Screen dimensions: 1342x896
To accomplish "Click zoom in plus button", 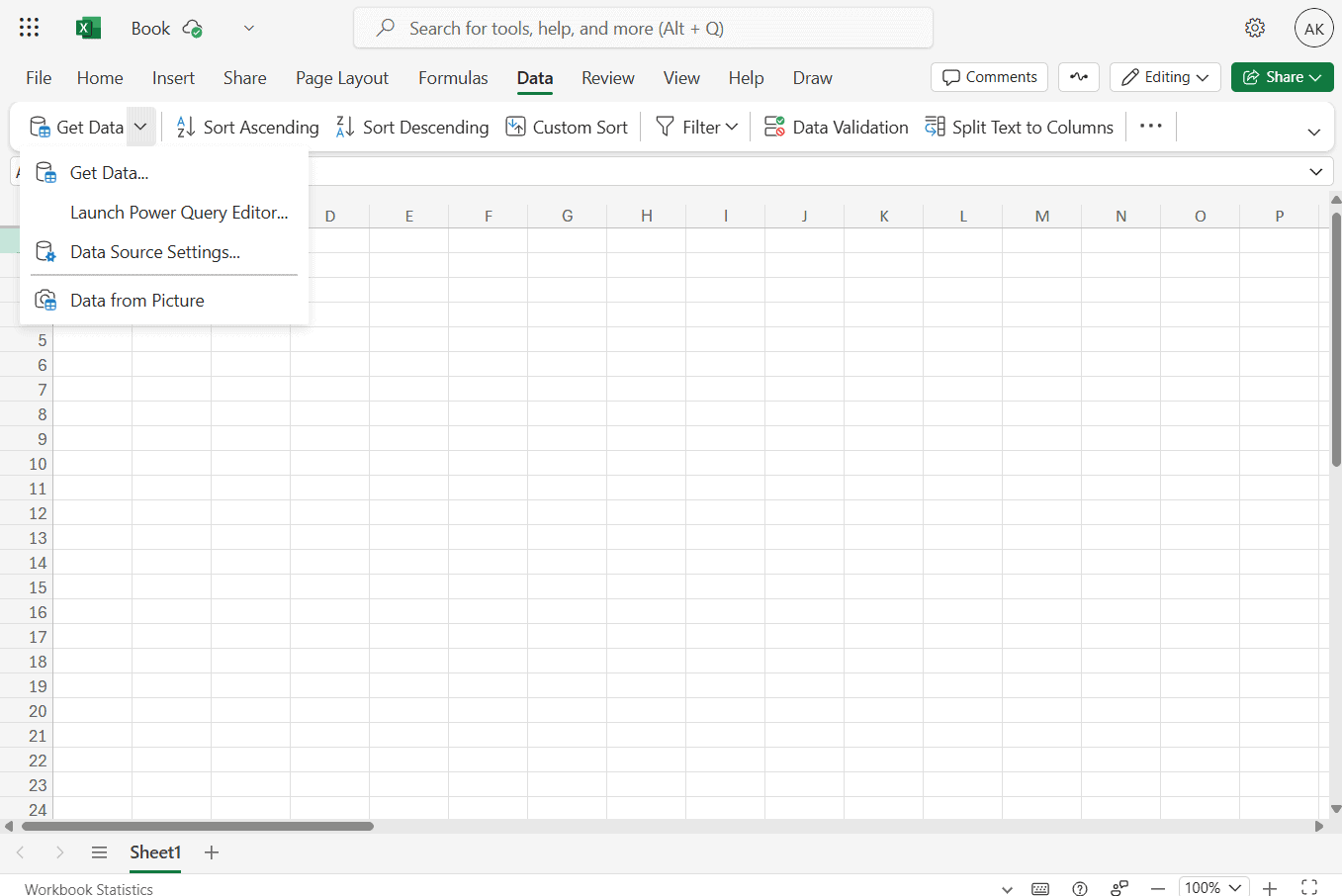I will pyautogui.click(x=1270, y=888).
